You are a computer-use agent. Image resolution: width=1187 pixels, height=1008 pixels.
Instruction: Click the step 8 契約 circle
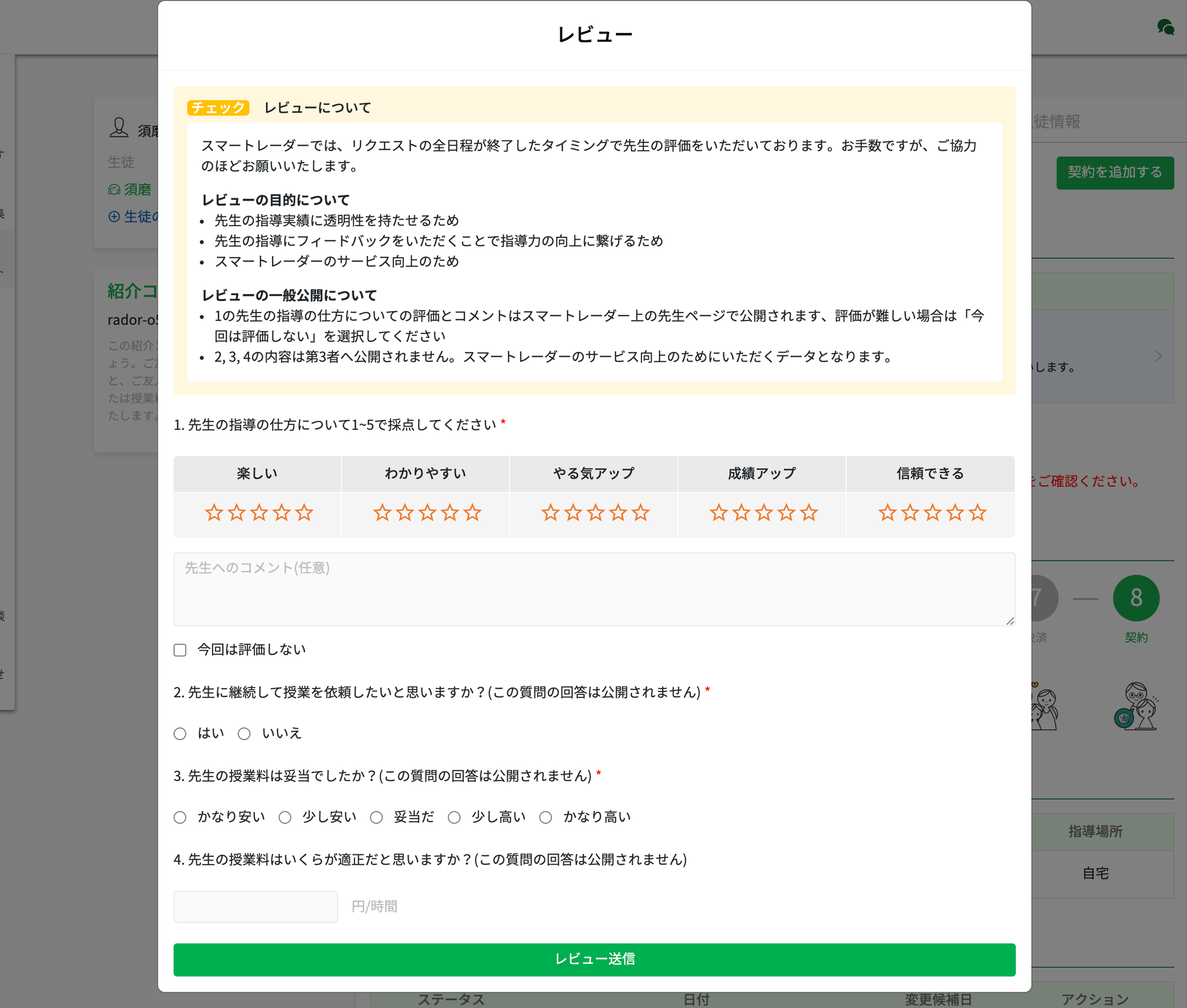pos(1136,598)
